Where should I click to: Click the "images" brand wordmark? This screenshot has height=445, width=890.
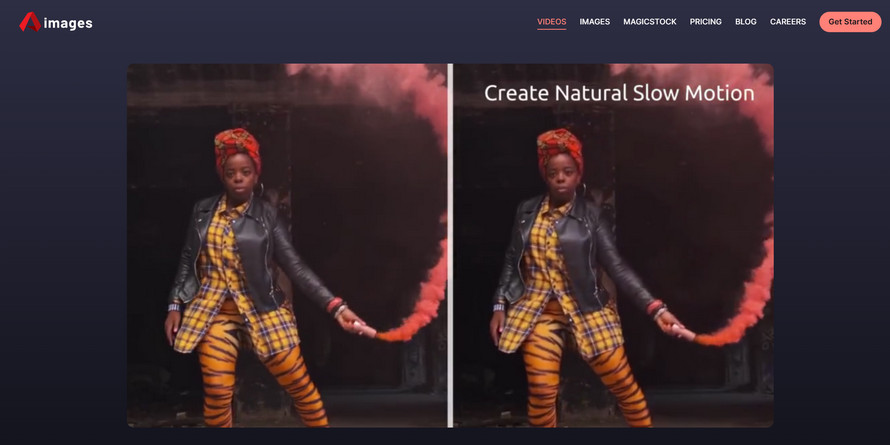(68, 23)
